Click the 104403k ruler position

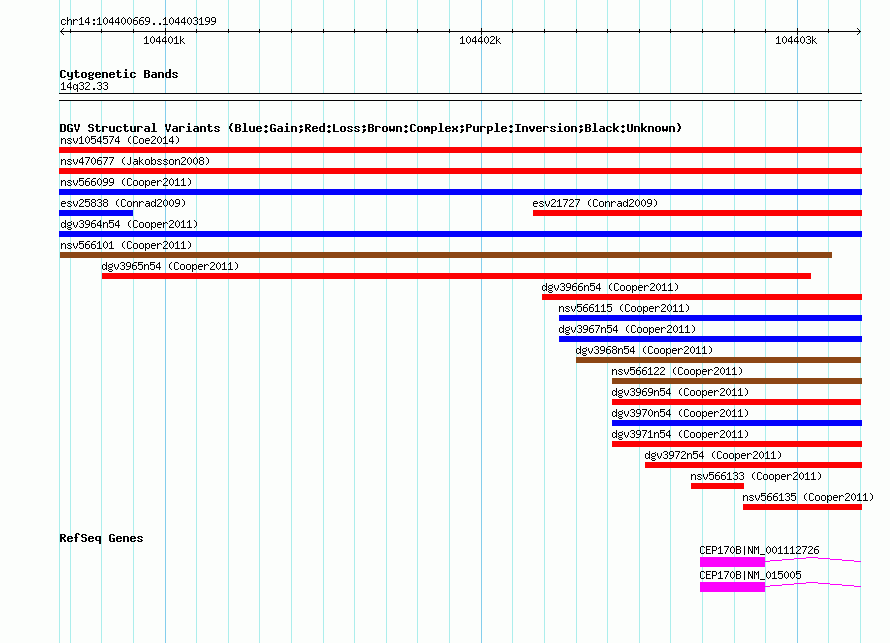point(796,40)
